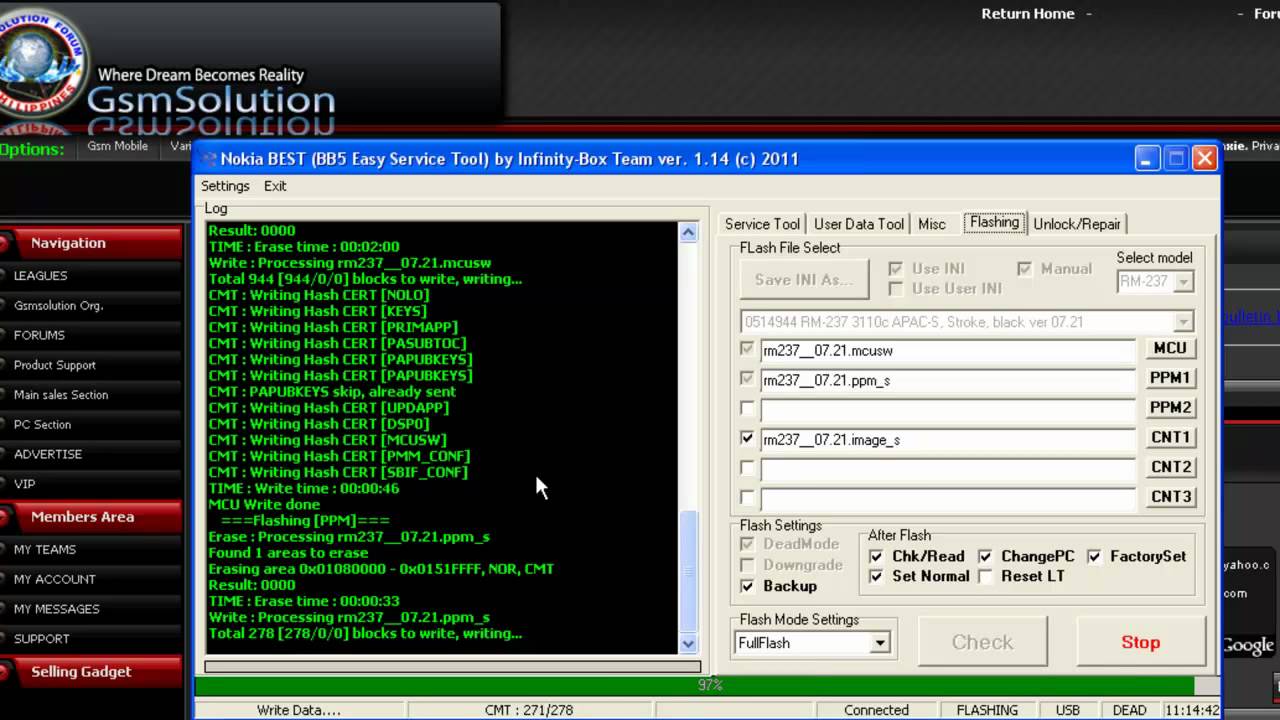1280x720 pixels.
Task: Open the Return Home link on website
Action: pyautogui.click(x=1028, y=14)
